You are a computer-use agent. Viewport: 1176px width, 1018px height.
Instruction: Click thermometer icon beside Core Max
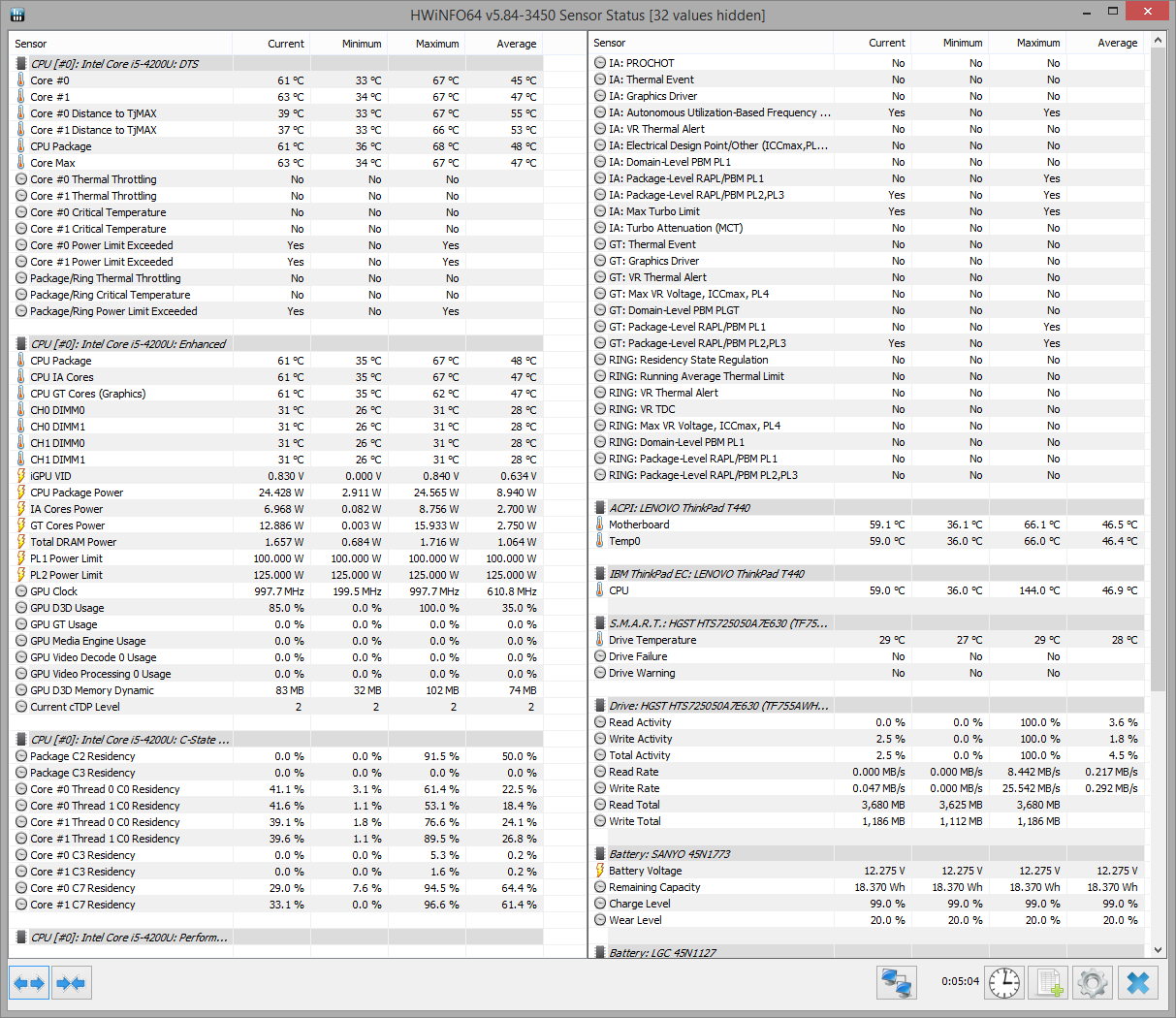click(x=21, y=163)
